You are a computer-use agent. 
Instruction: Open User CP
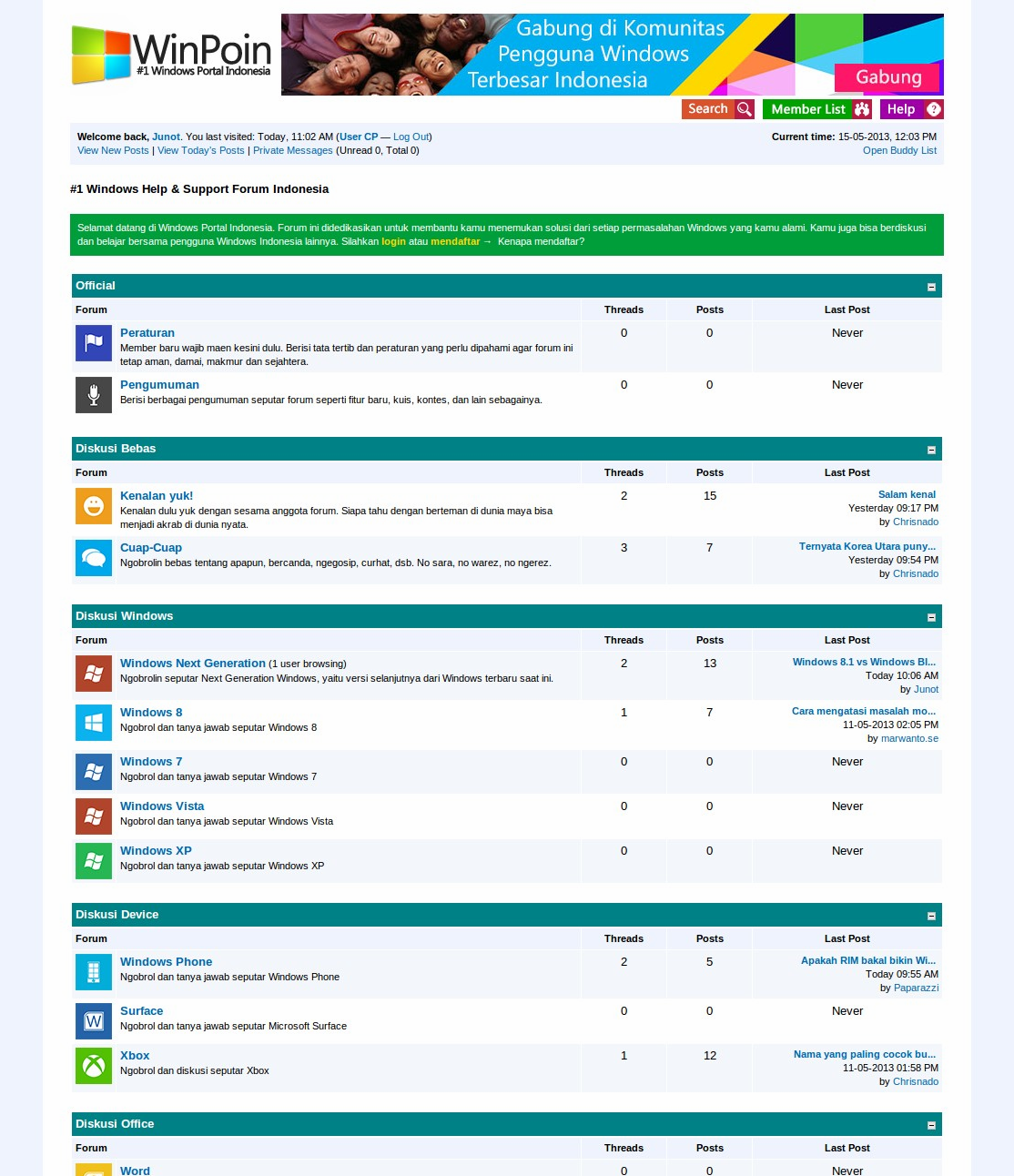359,137
